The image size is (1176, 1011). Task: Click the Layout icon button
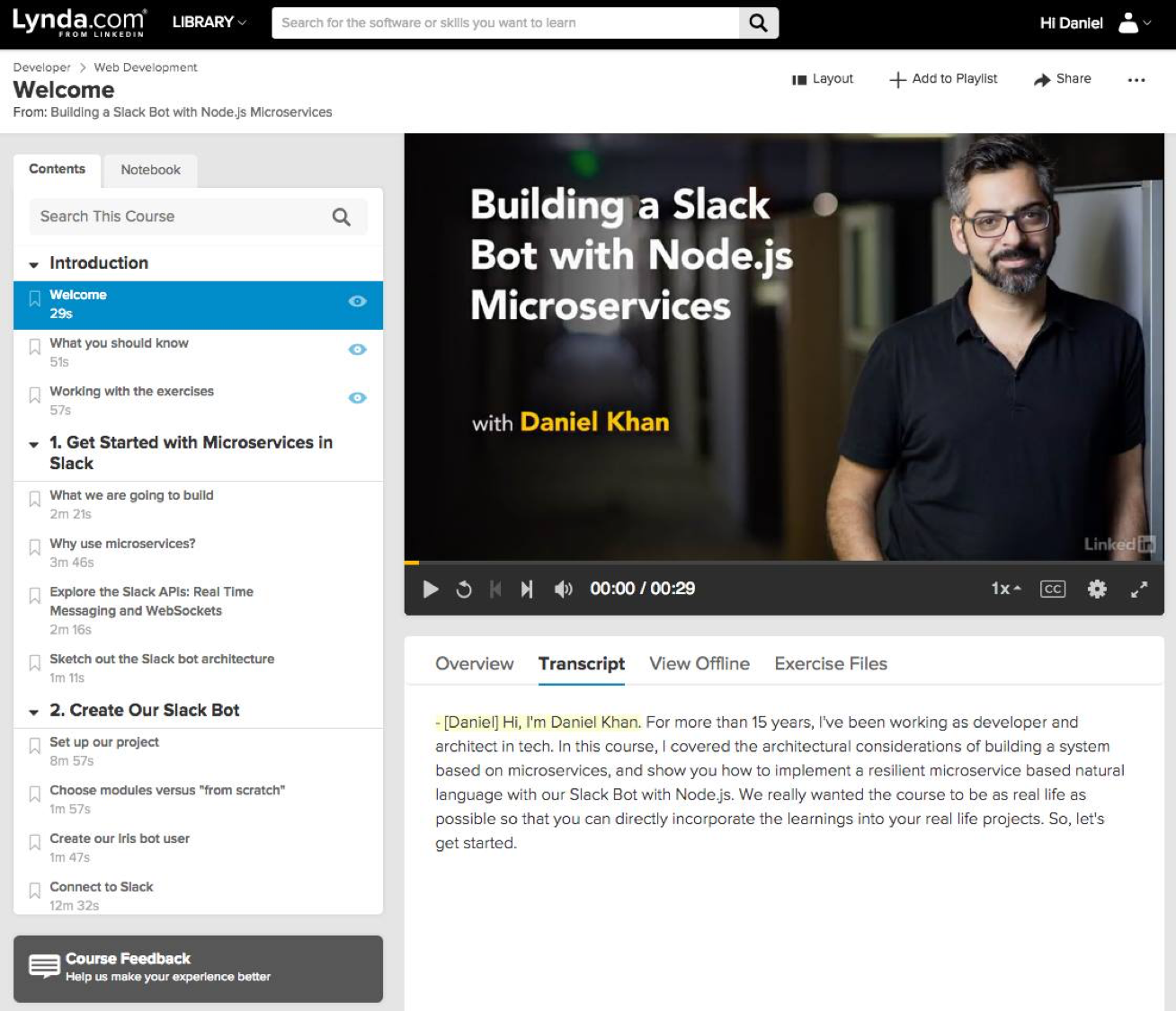point(799,79)
